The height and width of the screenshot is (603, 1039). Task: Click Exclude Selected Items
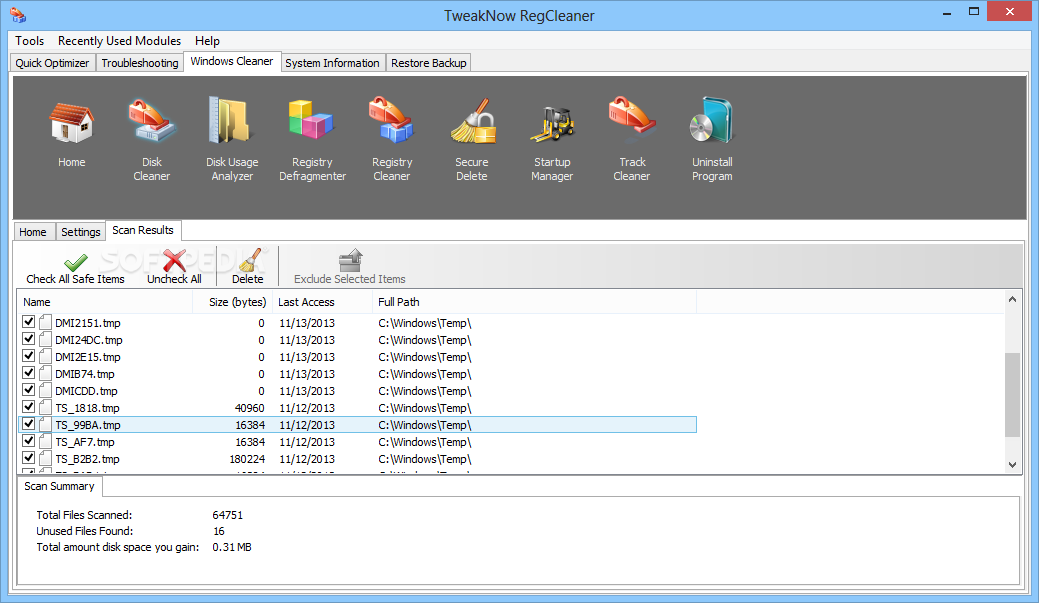pos(350,268)
